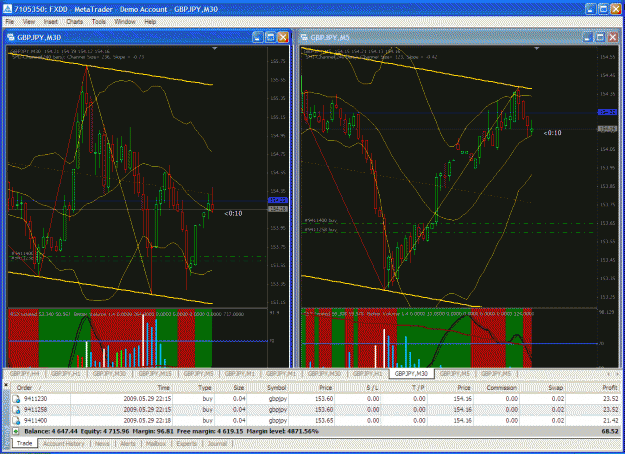This screenshot has width=625, height=454.
Task: Click the icon beside the Balance summary row
Action: tap(16, 431)
